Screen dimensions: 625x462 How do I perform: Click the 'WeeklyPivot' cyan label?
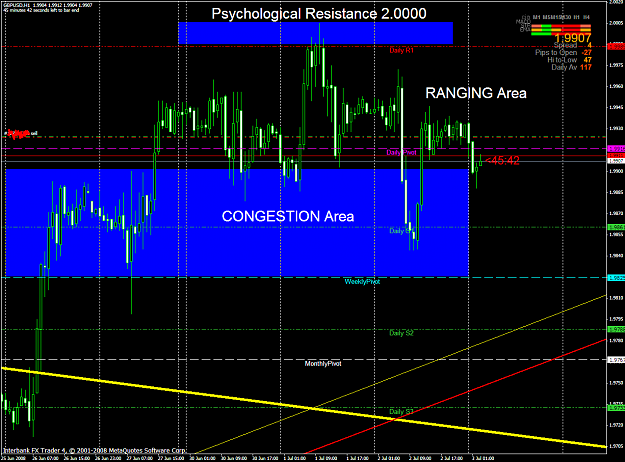click(362, 281)
